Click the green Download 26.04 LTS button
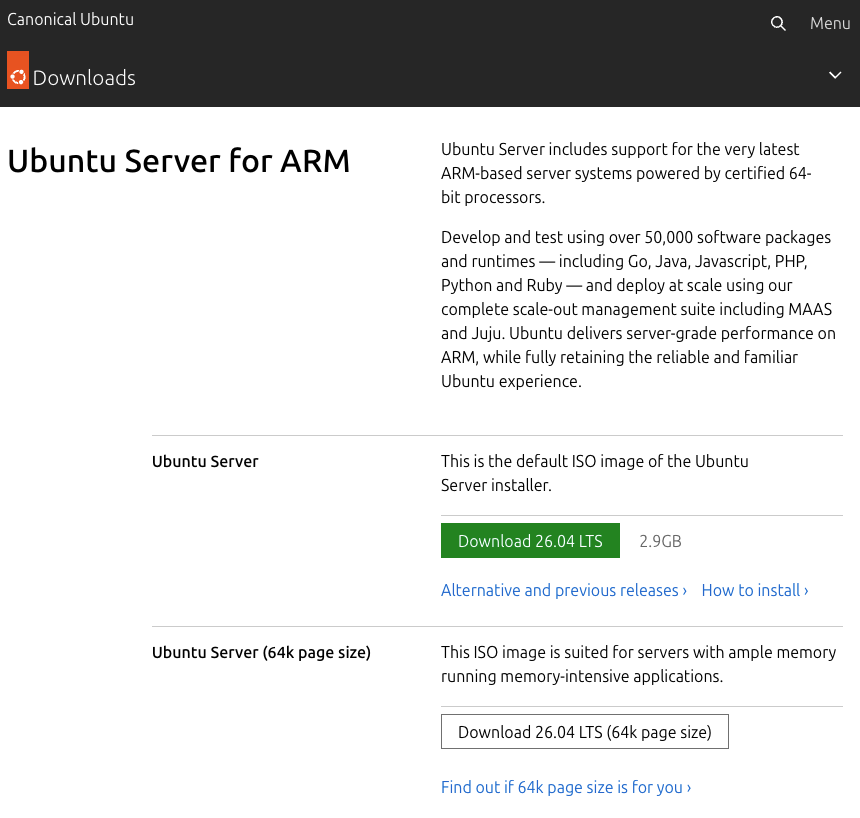Viewport: 860px width, 818px height. click(530, 540)
